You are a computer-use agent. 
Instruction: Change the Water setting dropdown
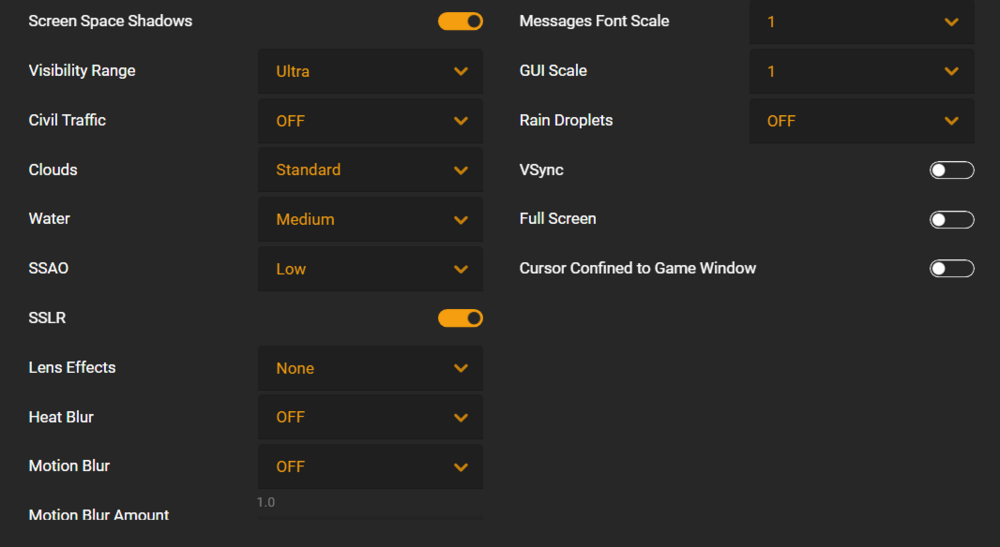pyautogui.click(x=370, y=219)
